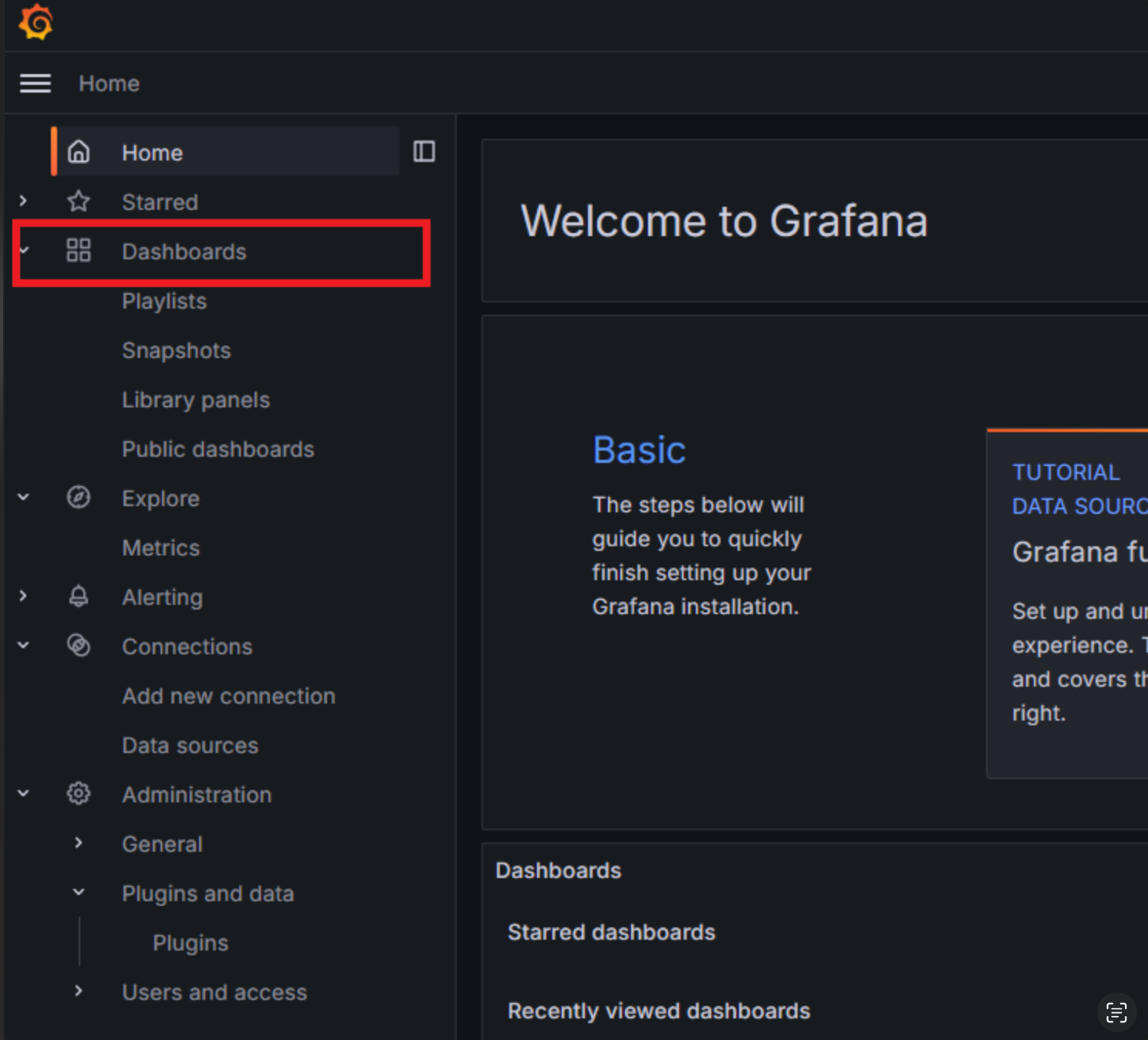1148x1040 pixels.
Task: Click the Starred dashboards heading
Action: coord(611,932)
